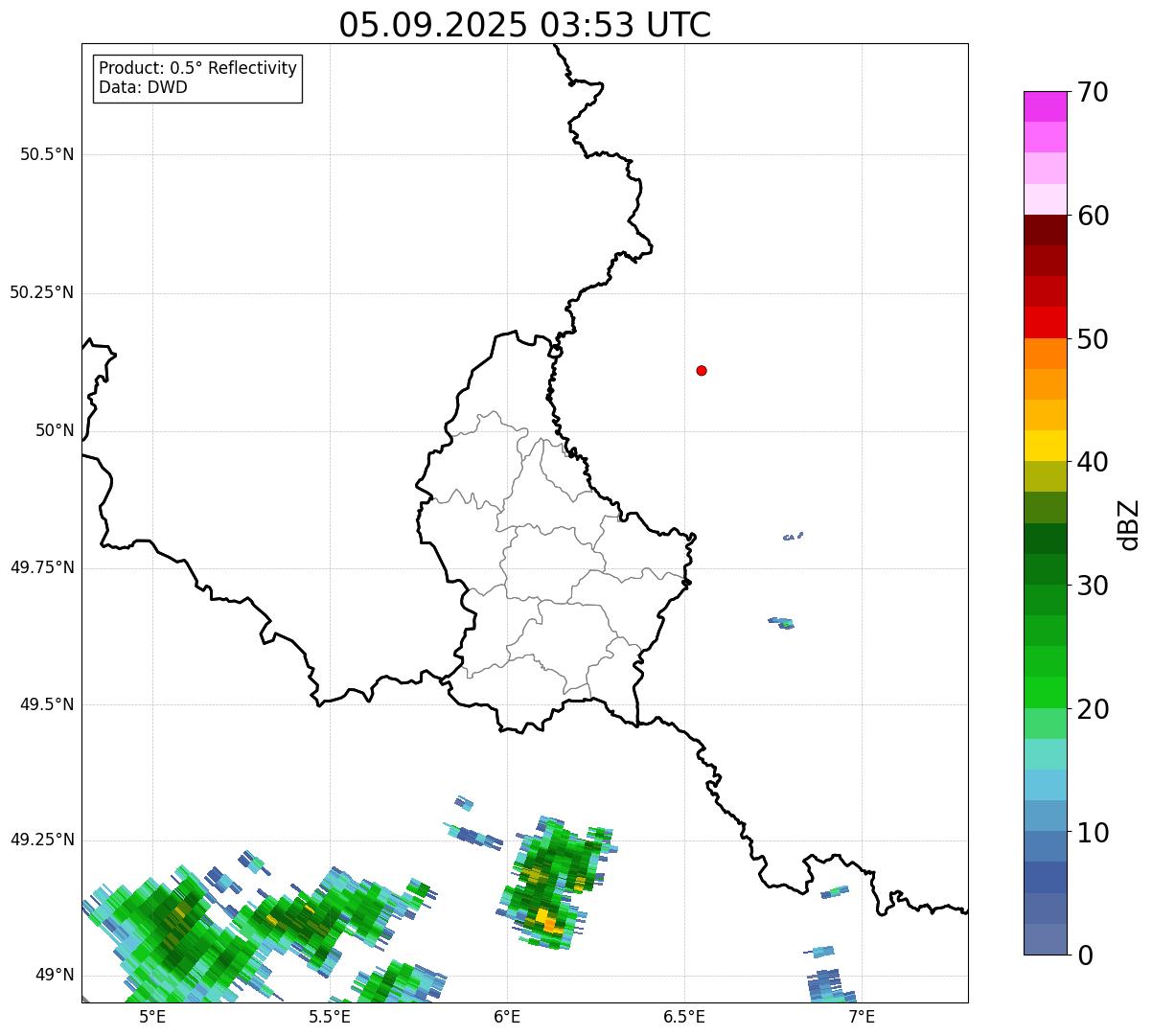Viewport: 1152px width, 1036px height.
Task: Click the yellow high-reflectivity core near 6.1°E
Action: [547, 919]
